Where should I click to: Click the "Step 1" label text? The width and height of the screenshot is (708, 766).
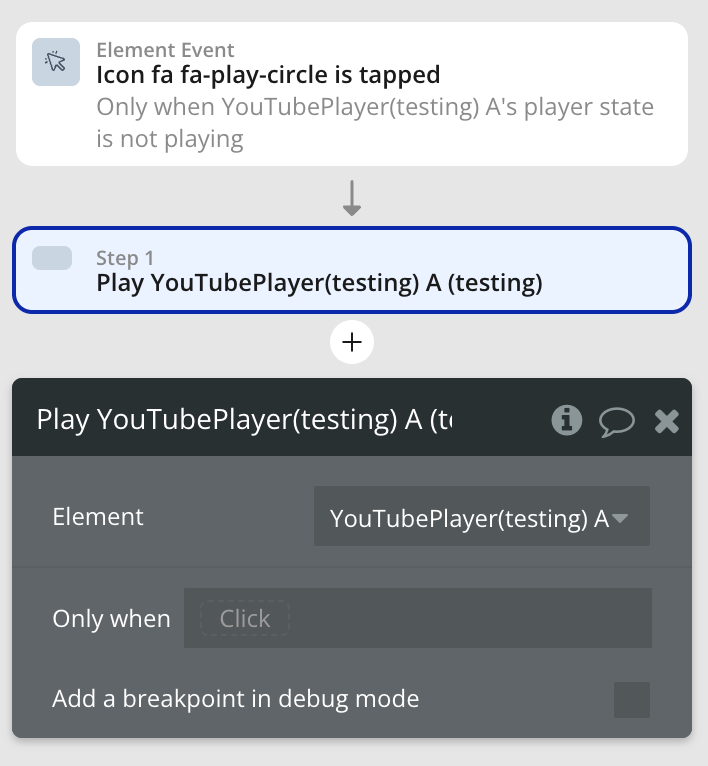[x=125, y=258]
